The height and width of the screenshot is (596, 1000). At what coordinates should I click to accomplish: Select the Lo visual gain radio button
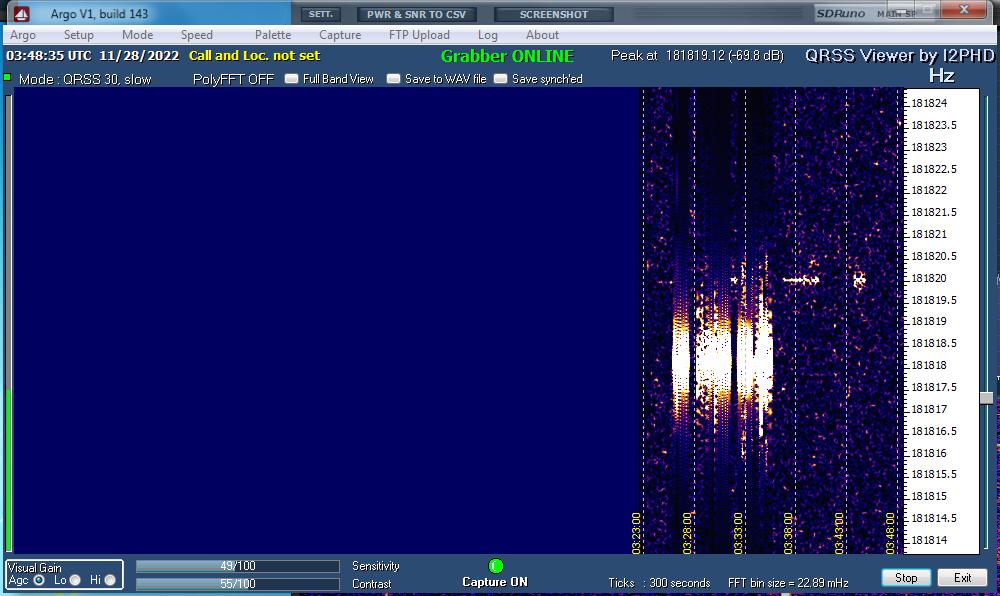(75, 580)
